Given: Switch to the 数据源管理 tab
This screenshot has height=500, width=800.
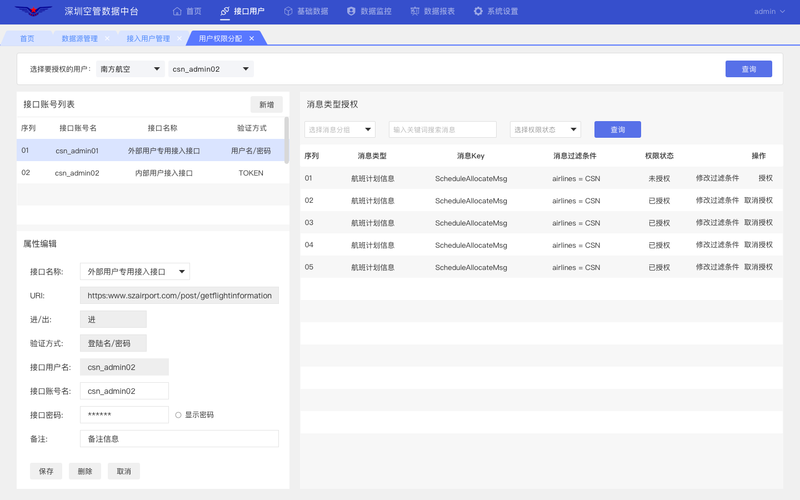Looking at the screenshot, I should [x=80, y=39].
